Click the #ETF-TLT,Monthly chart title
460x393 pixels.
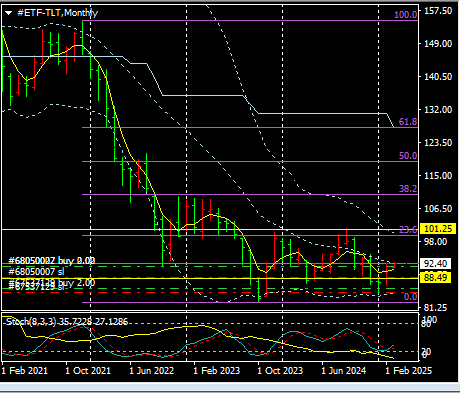[x=58, y=13]
